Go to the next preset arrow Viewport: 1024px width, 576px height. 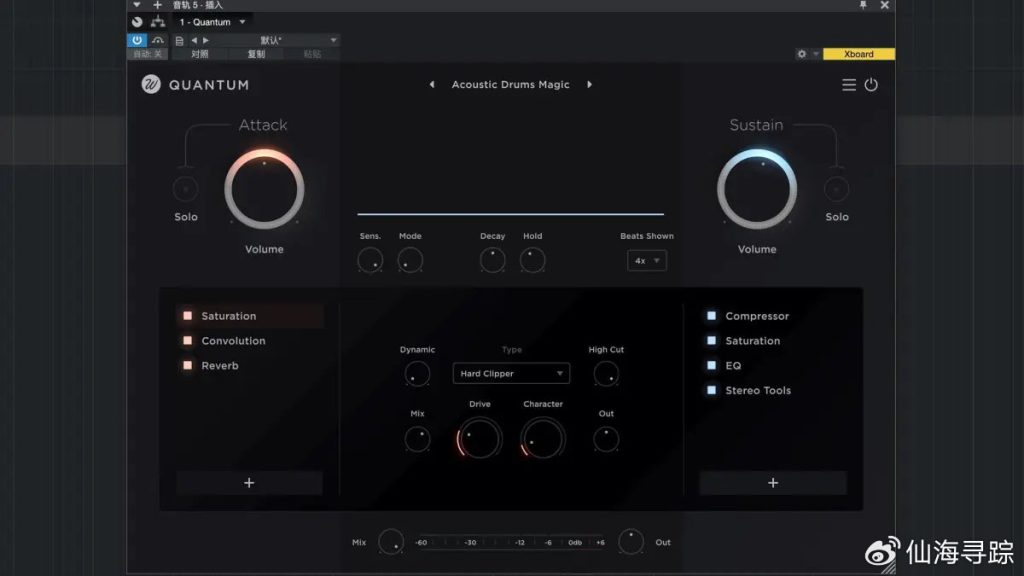click(x=589, y=84)
